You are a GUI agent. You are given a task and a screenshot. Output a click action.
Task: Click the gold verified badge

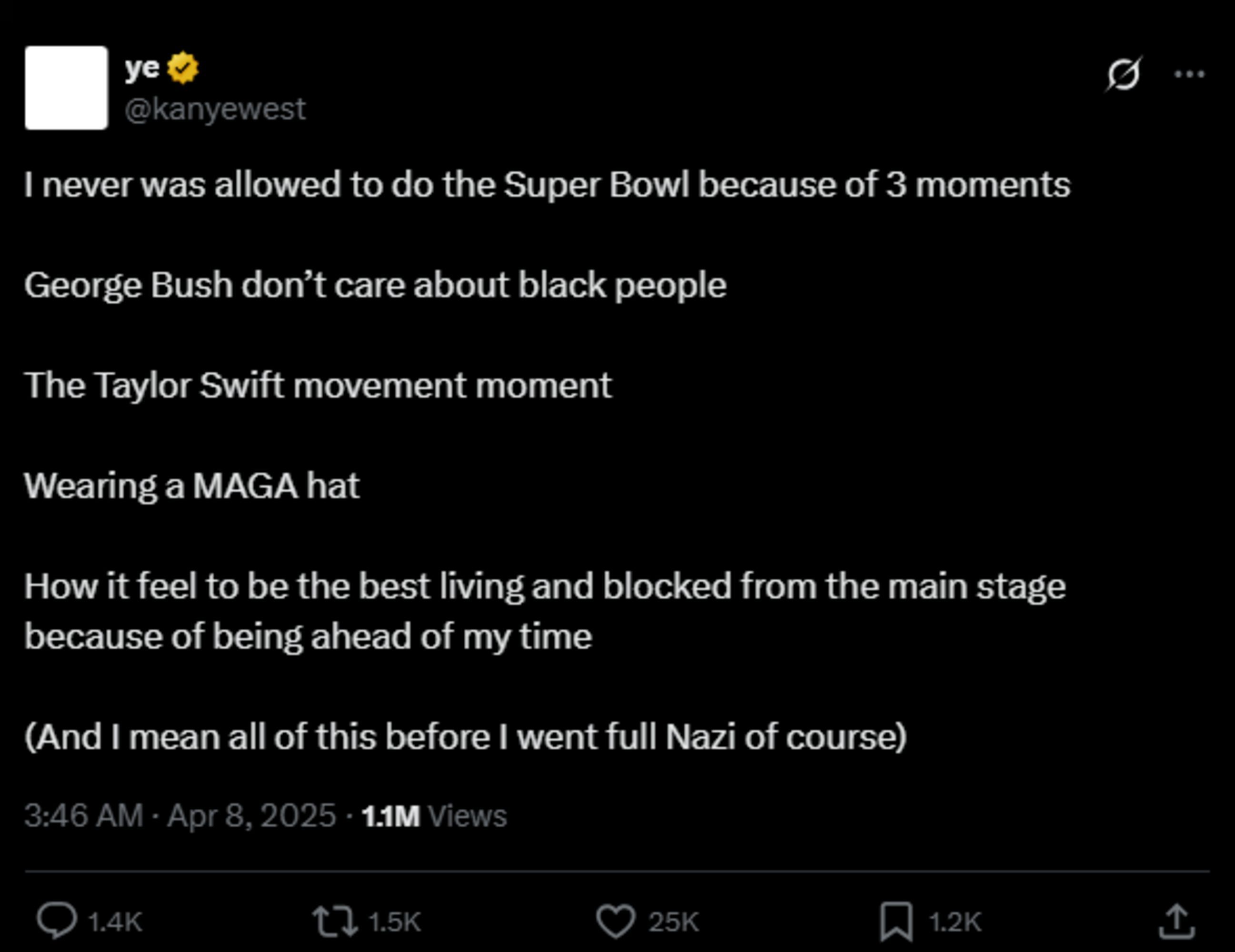(x=183, y=68)
